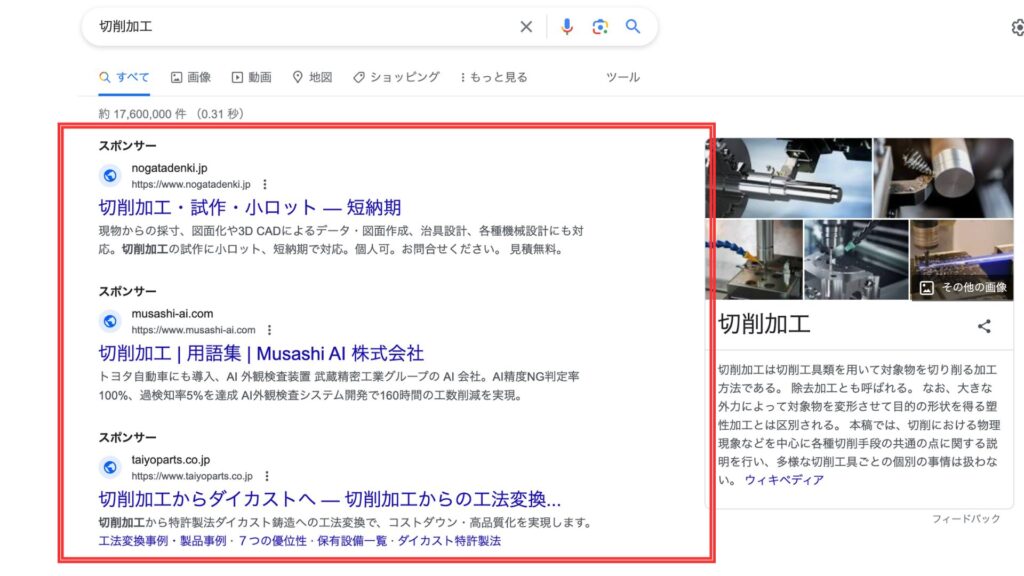The height and width of the screenshot is (576, 1024).
Task: Switch to the 画像 tab
Action: [195, 76]
